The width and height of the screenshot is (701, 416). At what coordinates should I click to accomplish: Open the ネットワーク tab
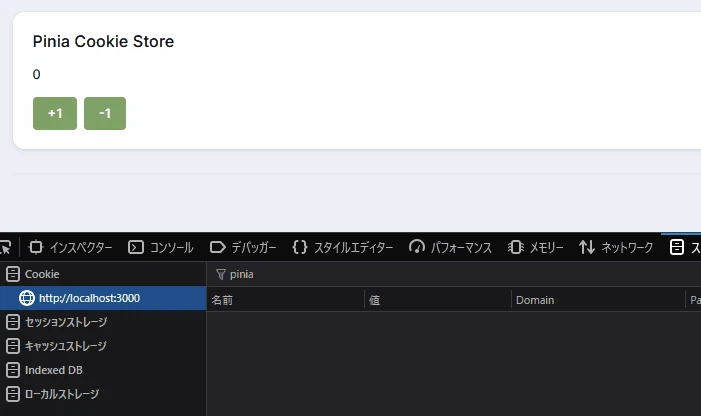[616, 247]
